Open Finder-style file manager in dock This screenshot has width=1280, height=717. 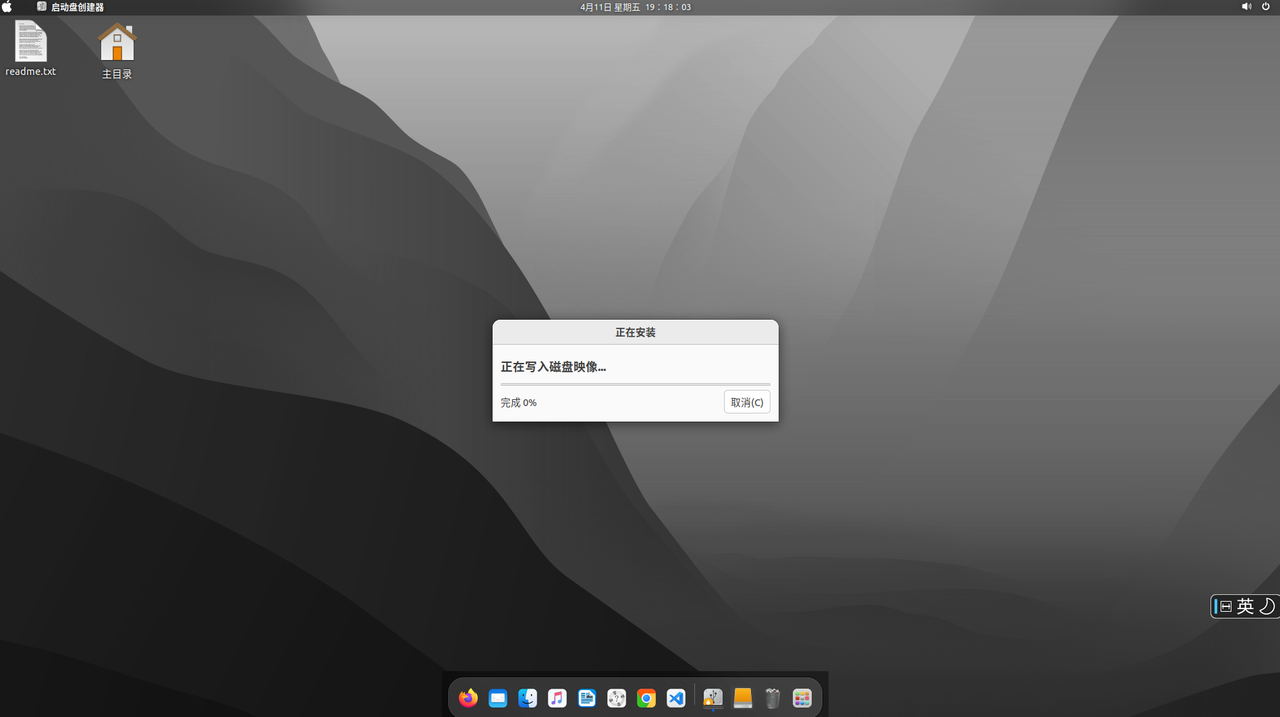pos(528,698)
